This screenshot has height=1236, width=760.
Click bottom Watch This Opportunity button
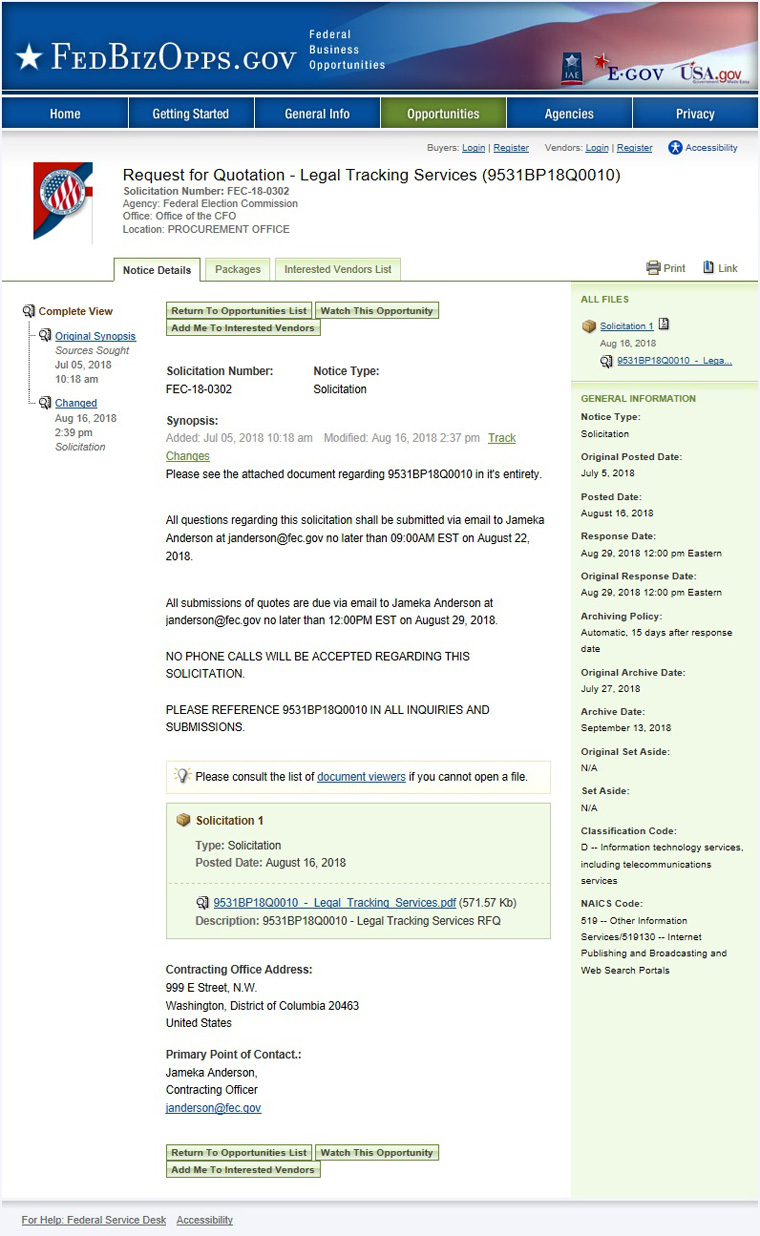coord(377,1153)
